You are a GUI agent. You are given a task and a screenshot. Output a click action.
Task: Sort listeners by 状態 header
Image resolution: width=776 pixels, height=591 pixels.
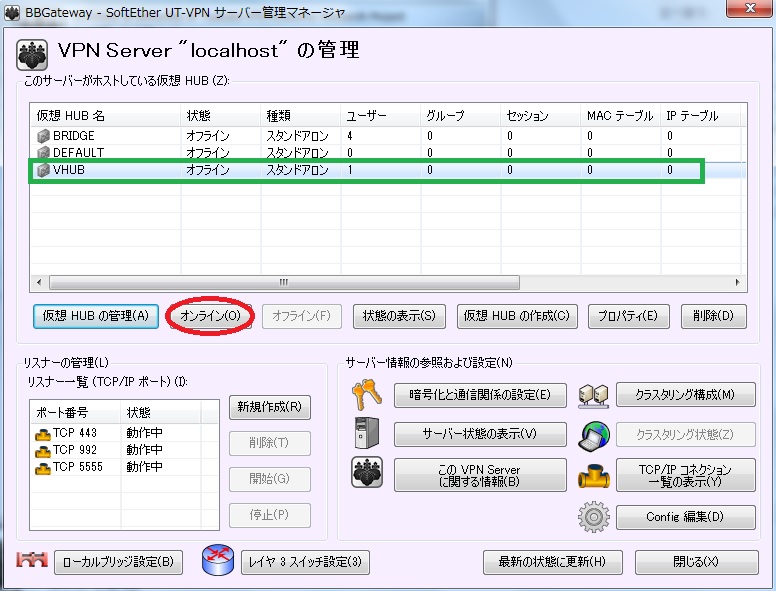(161, 413)
